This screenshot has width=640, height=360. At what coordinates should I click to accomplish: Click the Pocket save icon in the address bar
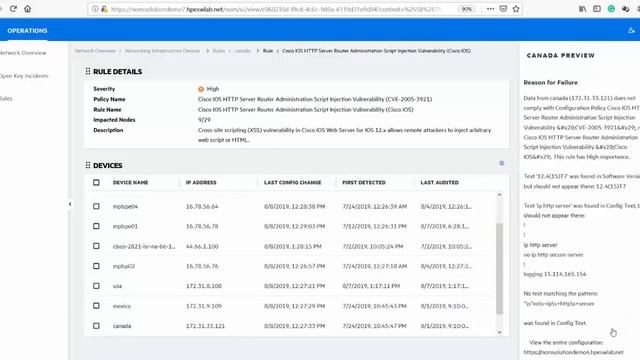[x=503, y=9]
